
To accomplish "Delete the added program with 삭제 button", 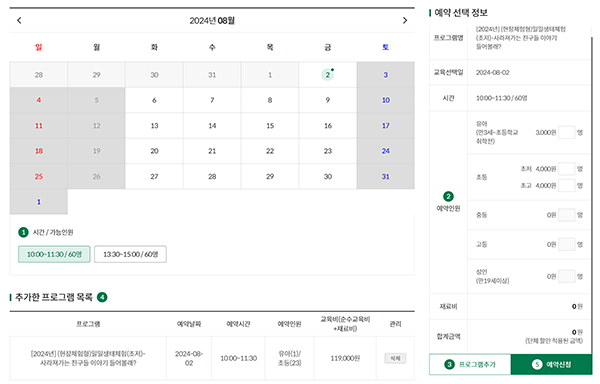I will tap(395, 358).
